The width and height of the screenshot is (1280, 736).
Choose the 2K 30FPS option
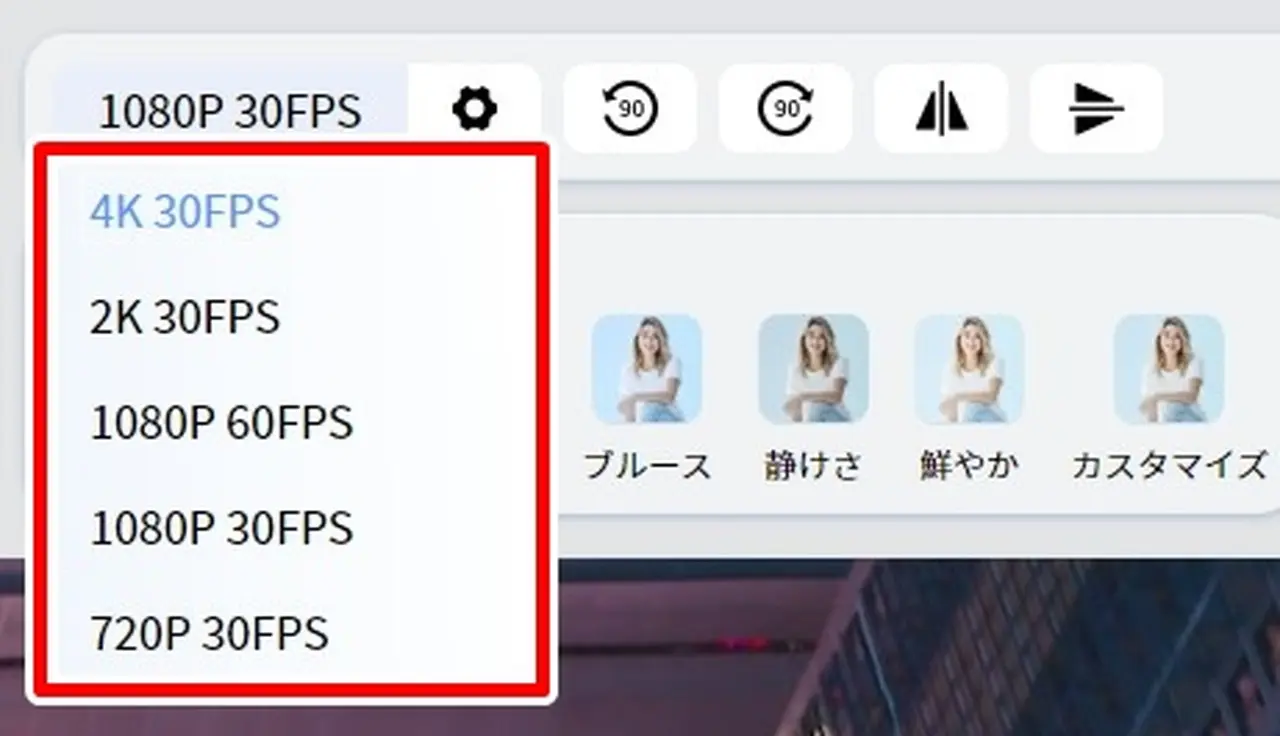[x=185, y=318]
